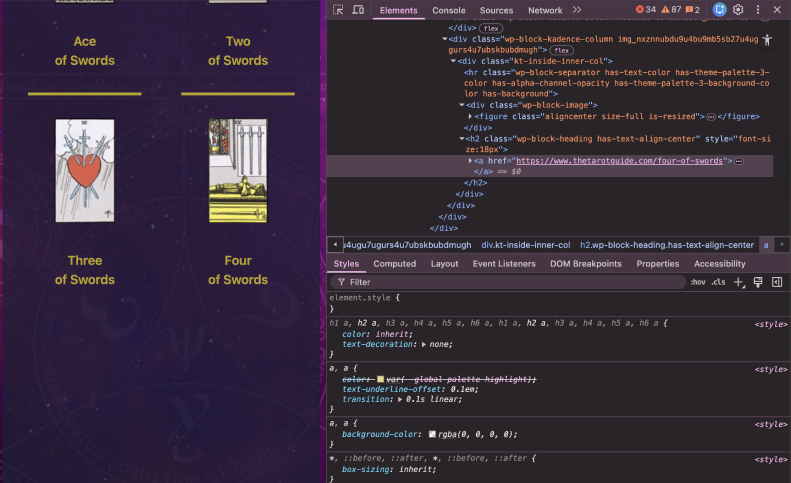Image resolution: width=791 pixels, height=483 pixels.
Task: Toggle the device toolbar icon
Action: [x=359, y=10]
